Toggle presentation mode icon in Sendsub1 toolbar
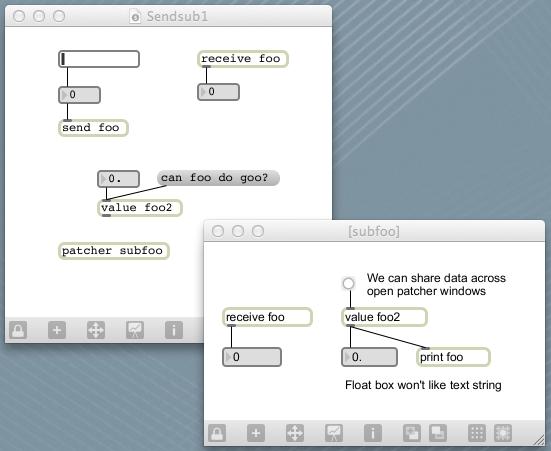 [x=135, y=330]
